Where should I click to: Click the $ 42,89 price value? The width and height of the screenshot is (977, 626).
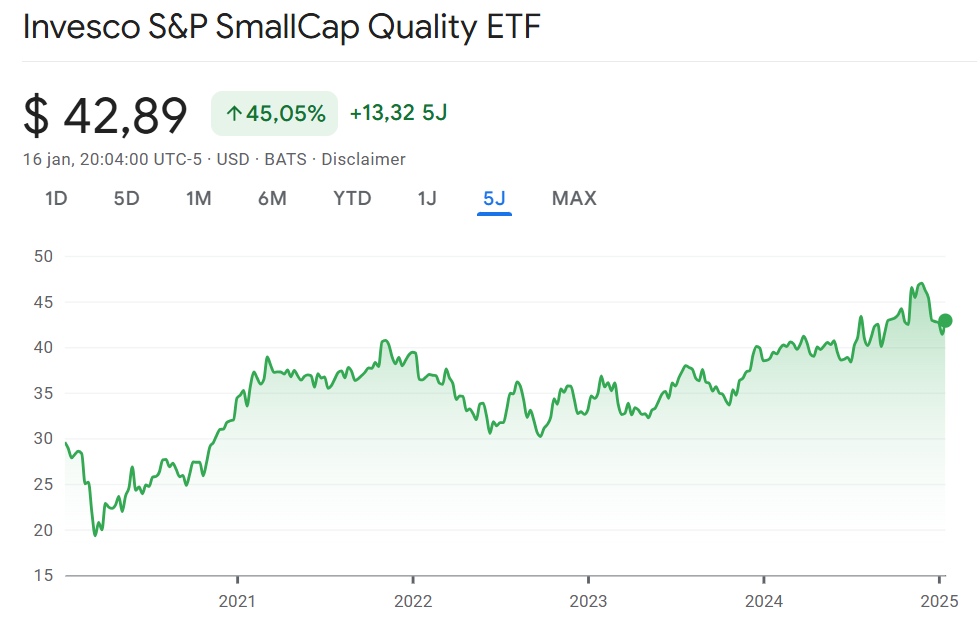(105, 115)
